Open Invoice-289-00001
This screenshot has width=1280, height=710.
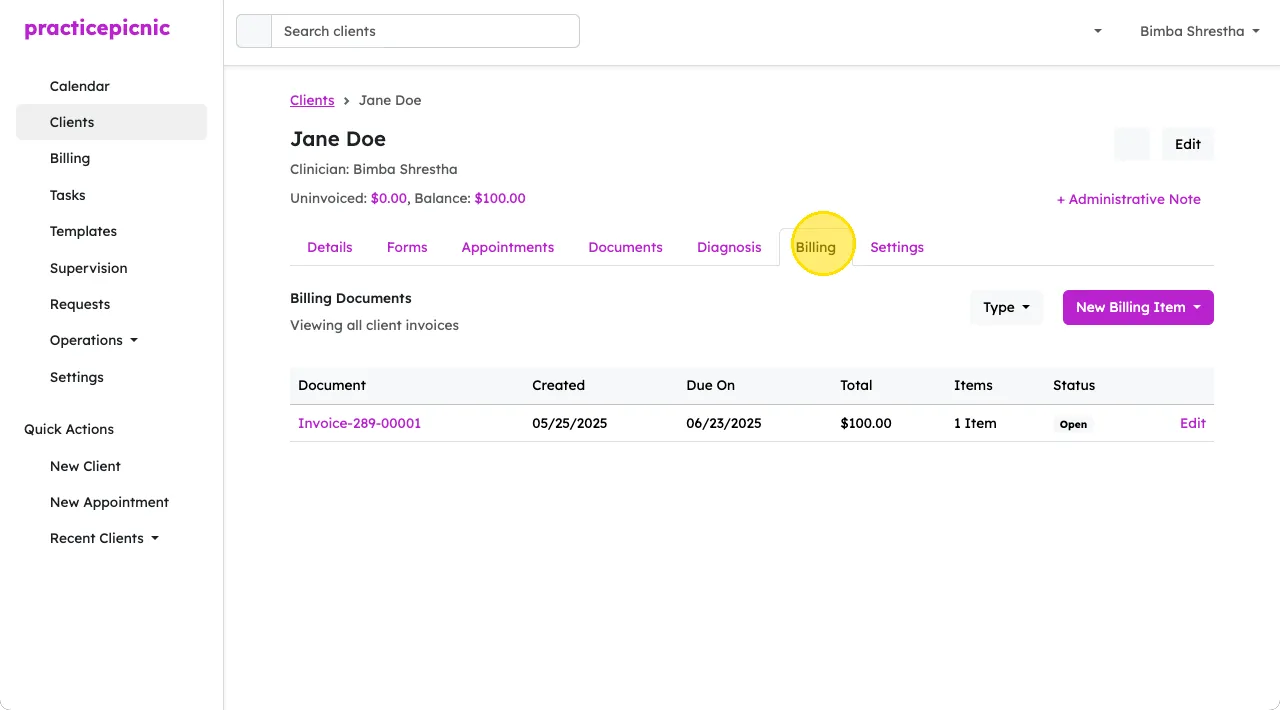point(360,423)
